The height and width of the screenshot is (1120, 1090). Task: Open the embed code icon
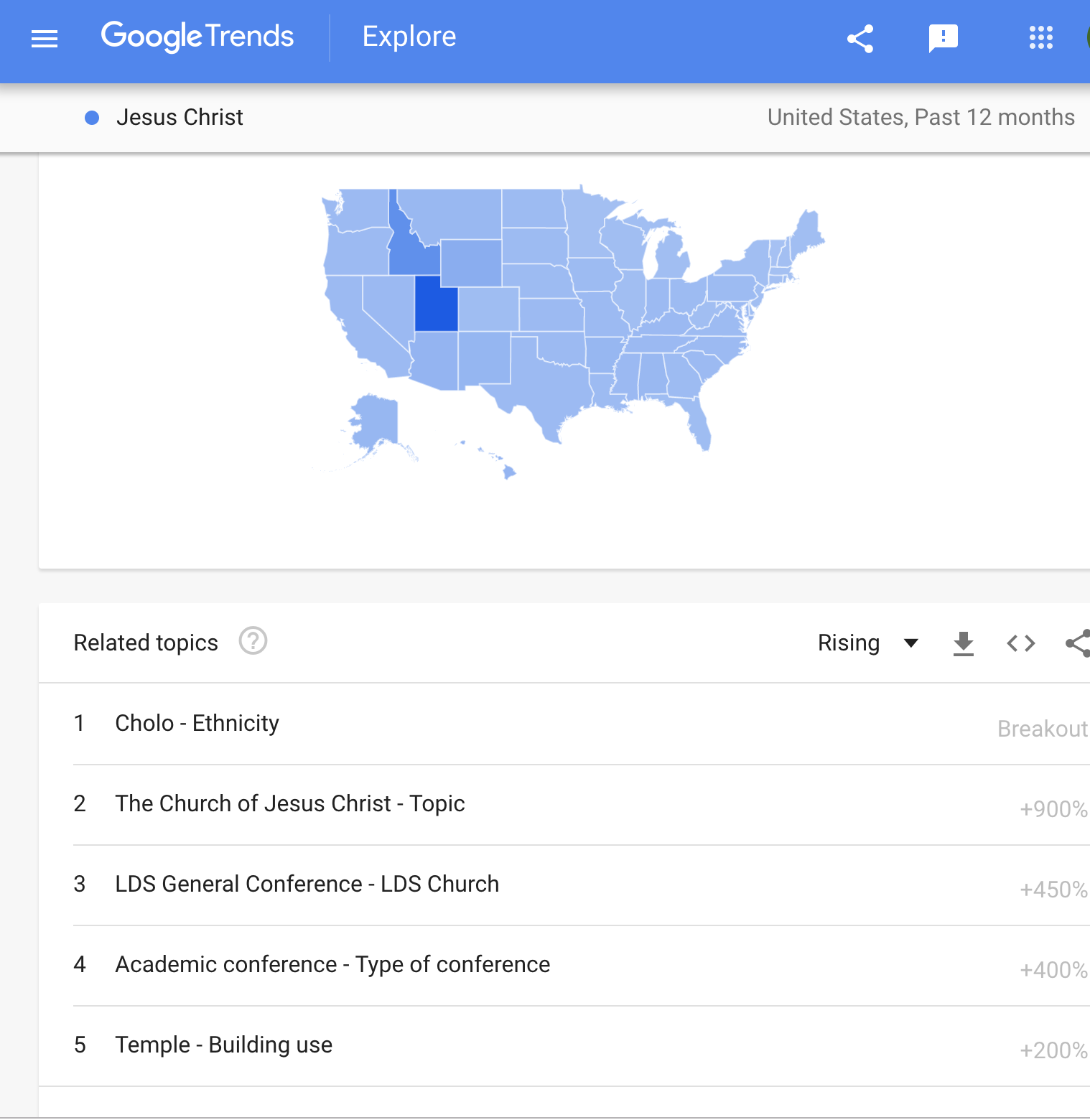click(1020, 643)
